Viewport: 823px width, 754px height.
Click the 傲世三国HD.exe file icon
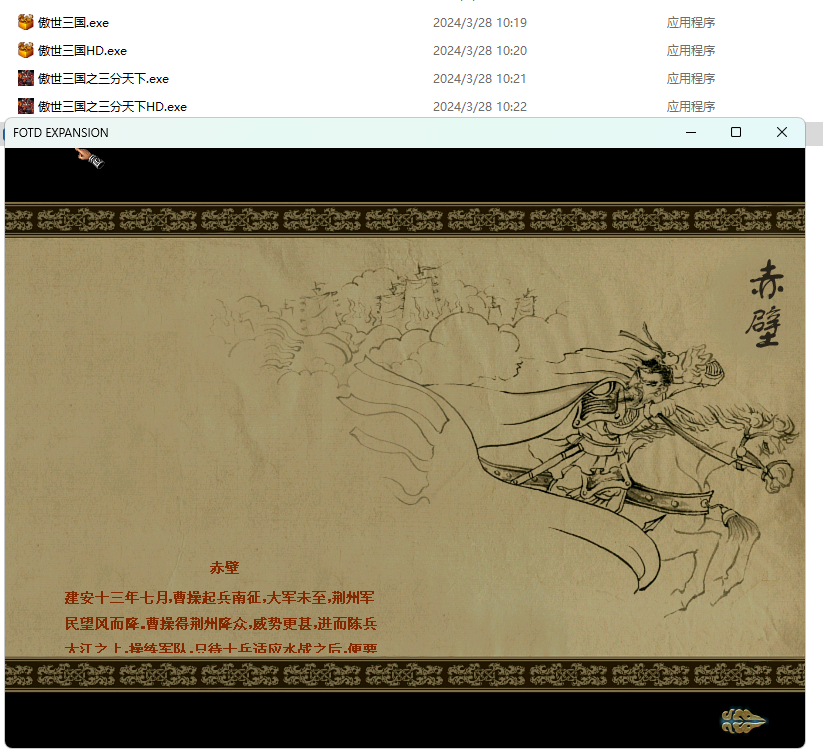tap(26, 50)
